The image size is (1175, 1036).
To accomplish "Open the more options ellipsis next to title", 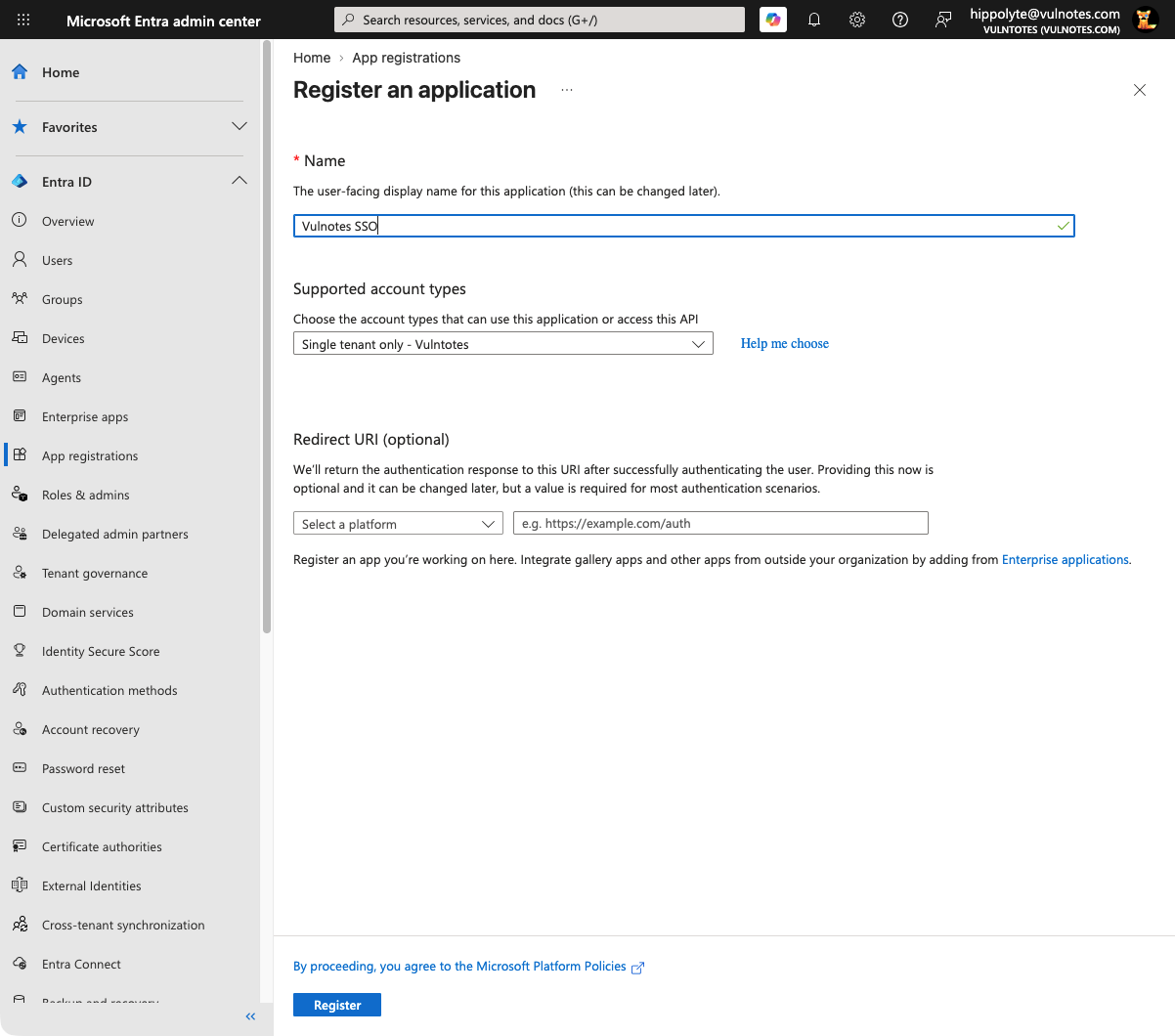I will coord(567,90).
